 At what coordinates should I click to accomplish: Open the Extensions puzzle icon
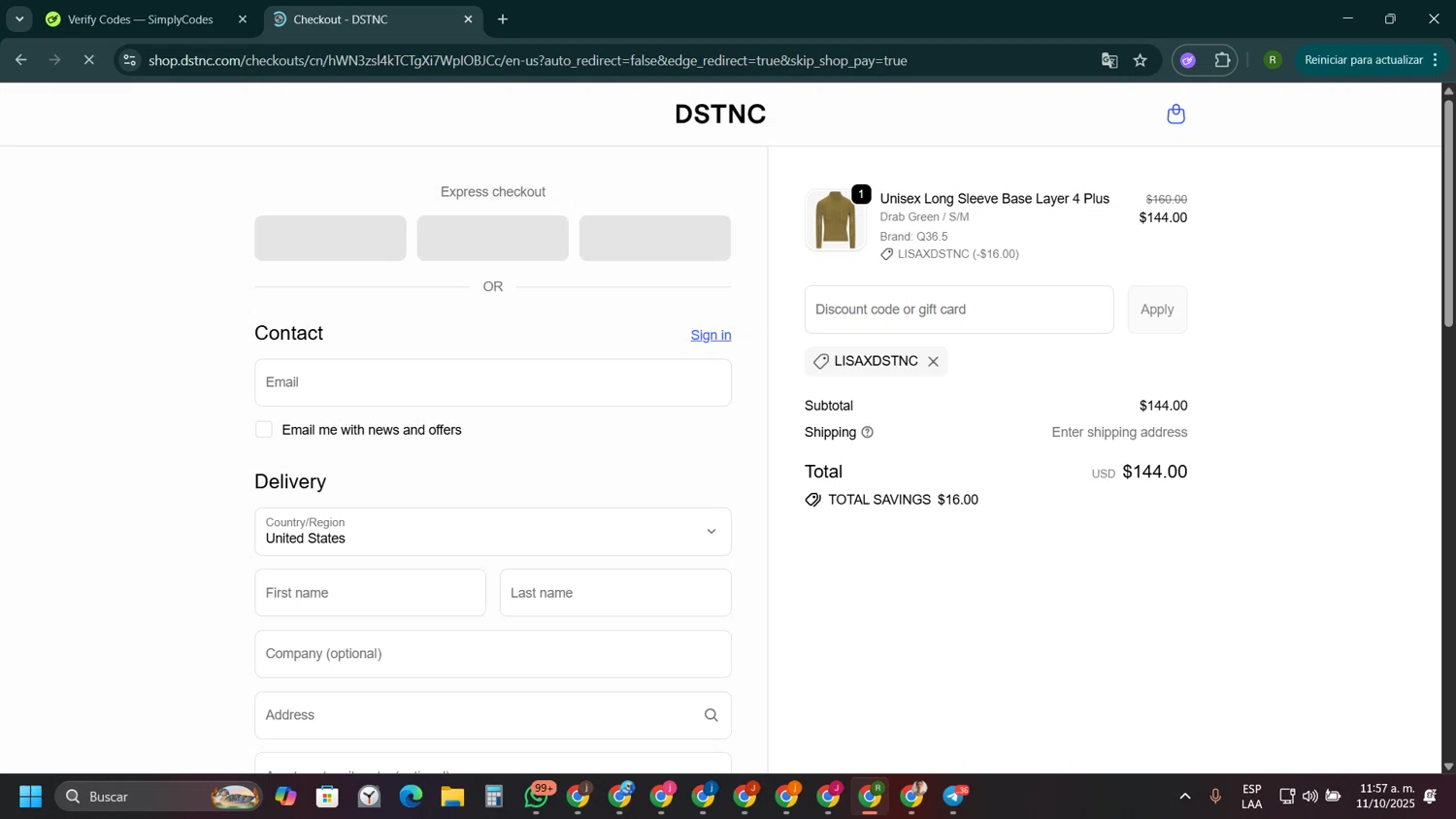point(1222,60)
